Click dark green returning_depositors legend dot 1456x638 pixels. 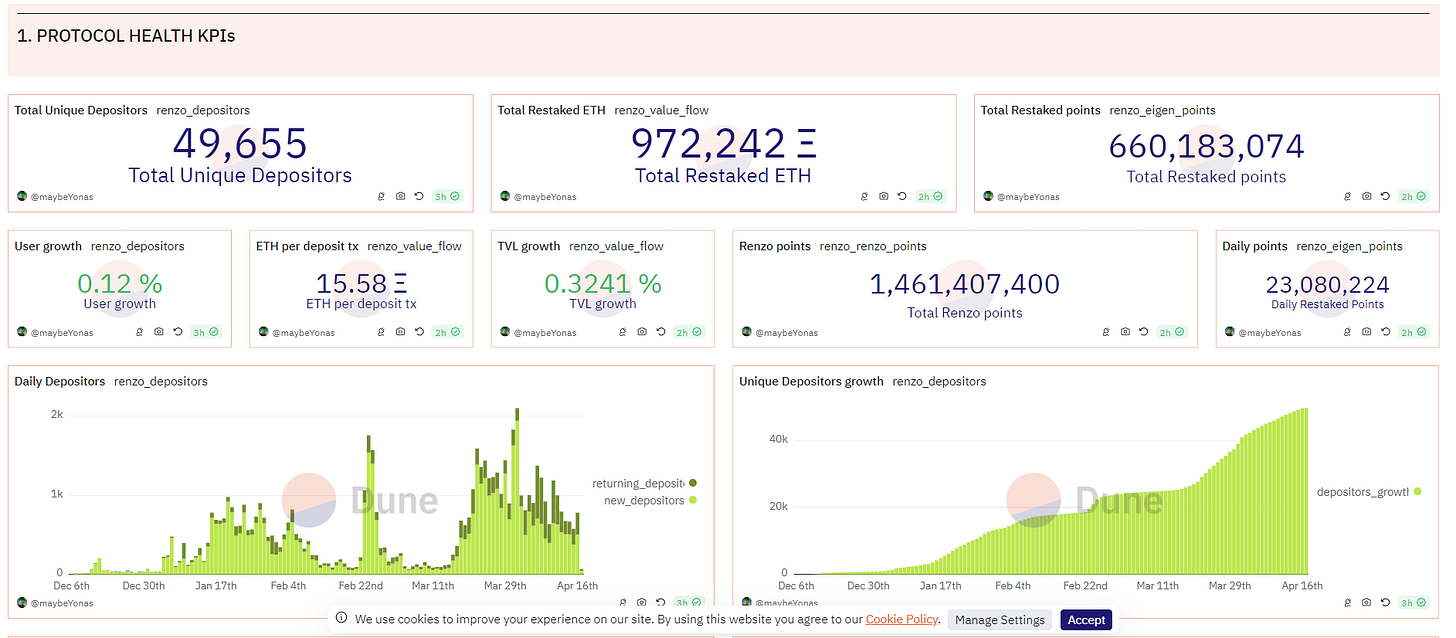pos(692,483)
